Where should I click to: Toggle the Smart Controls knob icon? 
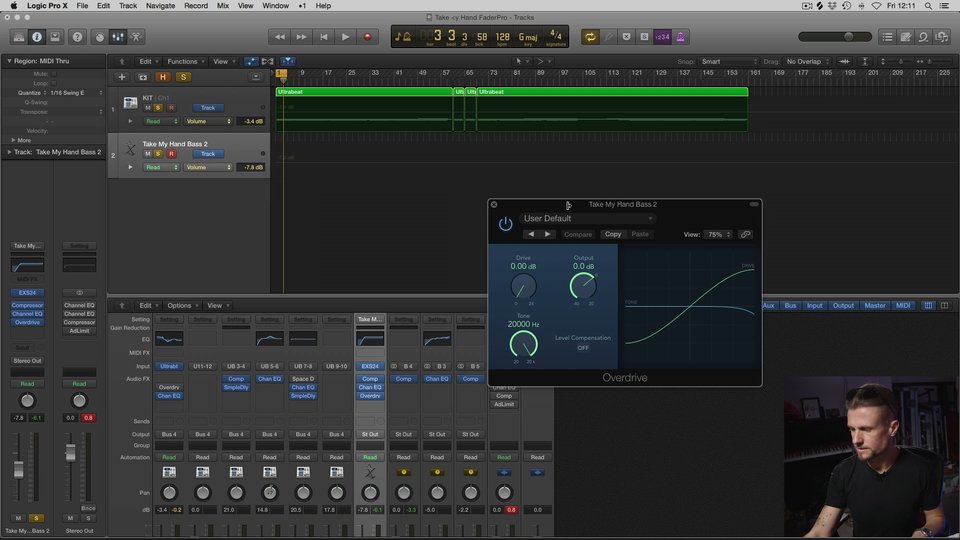coord(100,37)
